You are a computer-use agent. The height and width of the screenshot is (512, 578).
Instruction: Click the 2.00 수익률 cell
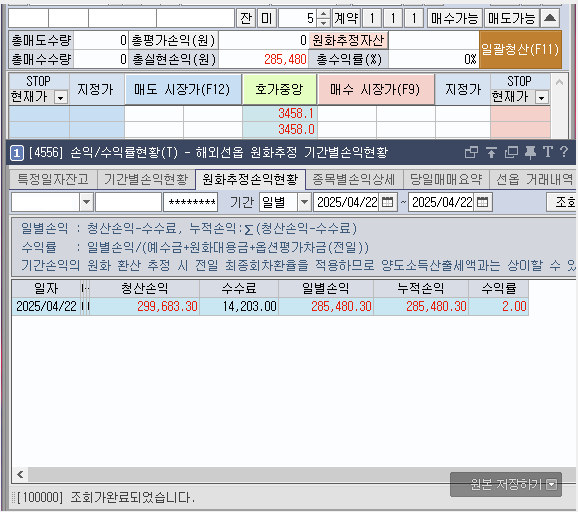(499, 306)
